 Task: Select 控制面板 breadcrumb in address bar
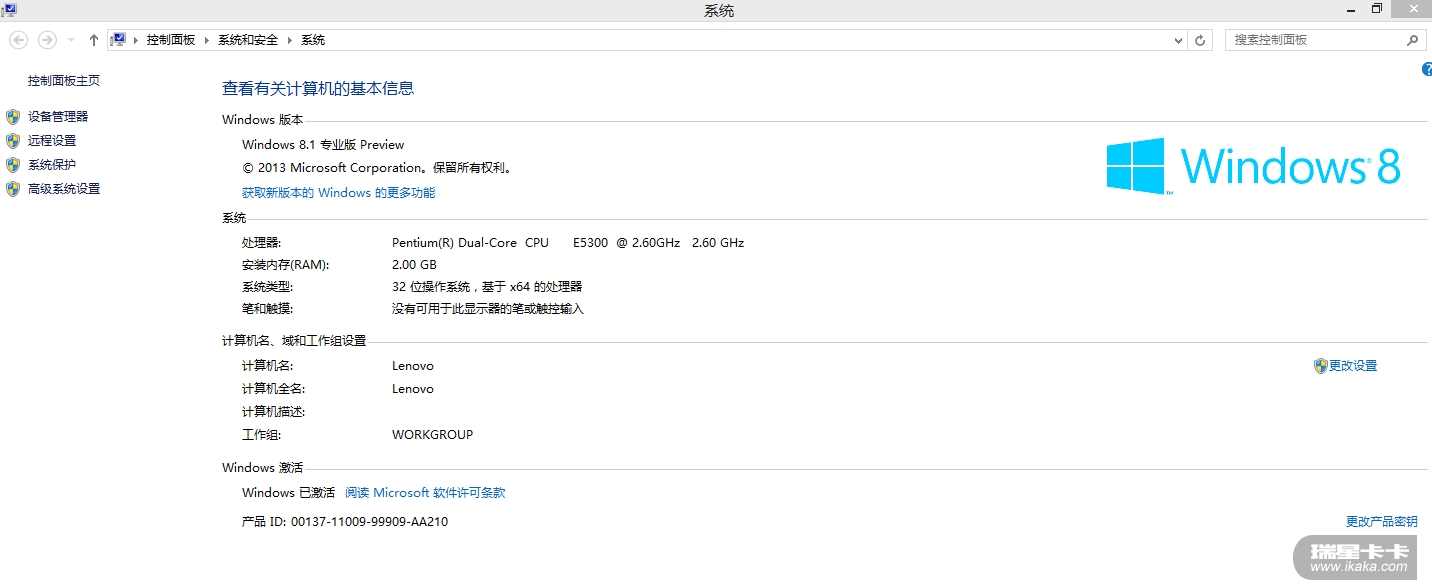pos(171,40)
